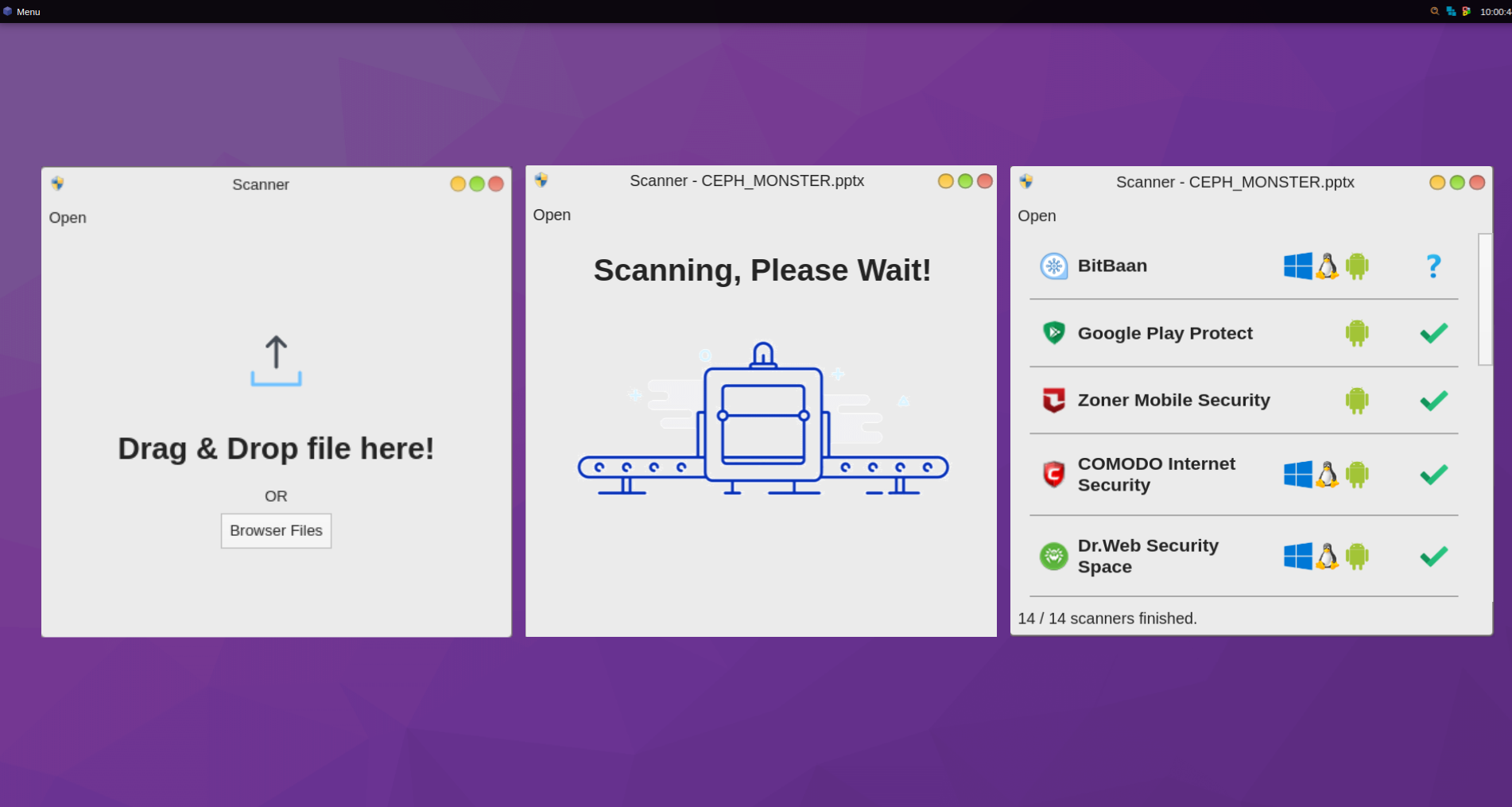The width and height of the screenshot is (1512, 807).
Task: Click the search icon in the system tray
Action: (x=1434, y=11)
